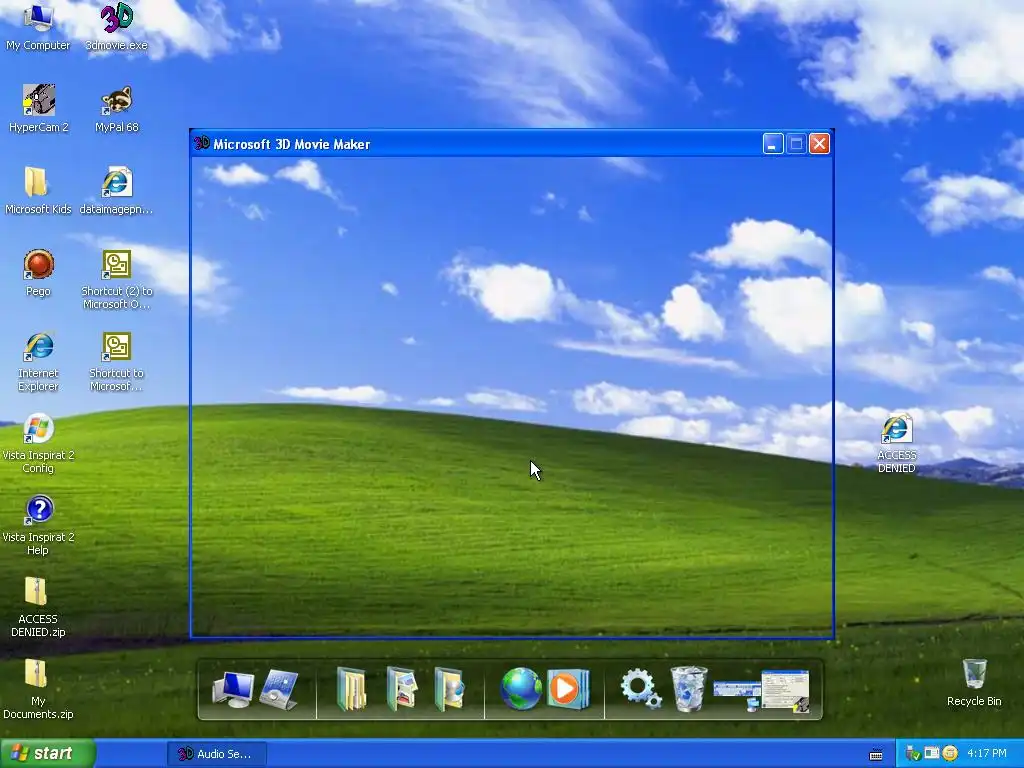
Task: Open the documents folder icon in dock
Action: point(351,688)
